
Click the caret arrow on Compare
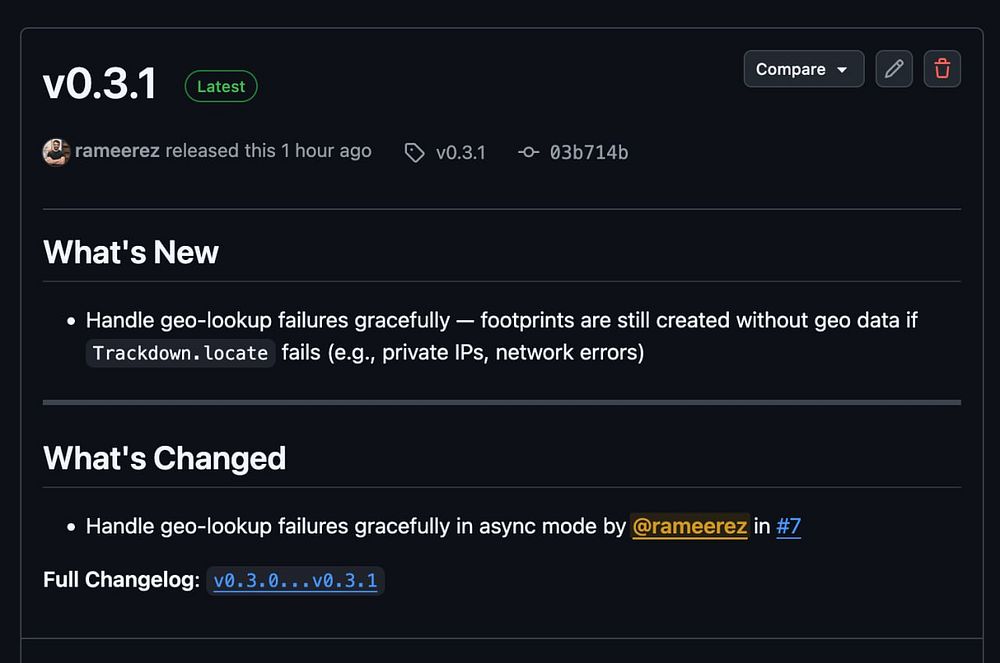click(x=842, y=70)
